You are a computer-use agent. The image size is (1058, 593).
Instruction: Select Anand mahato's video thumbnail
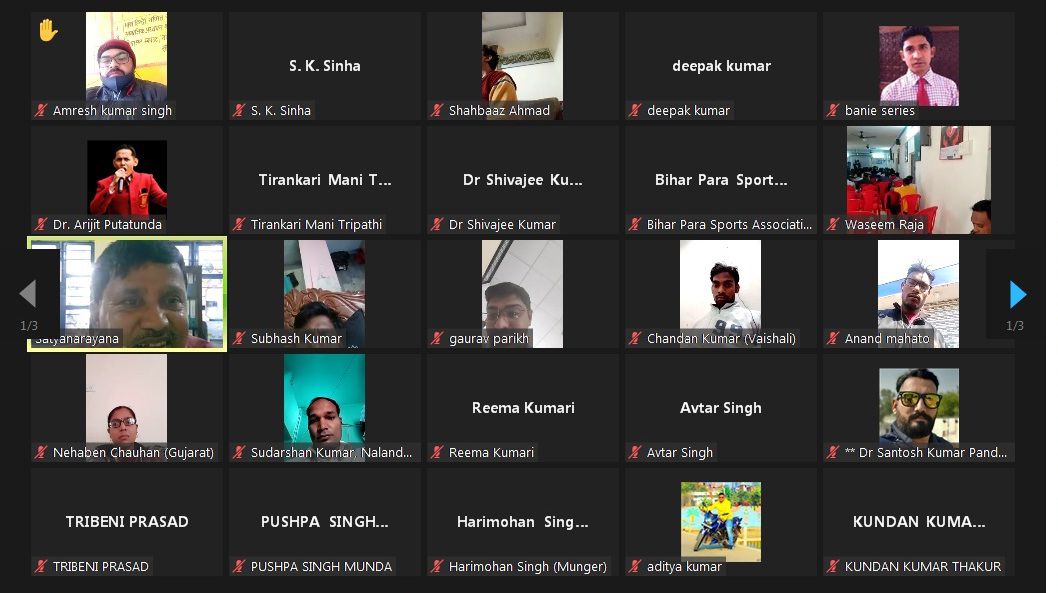tap(918, 294)
